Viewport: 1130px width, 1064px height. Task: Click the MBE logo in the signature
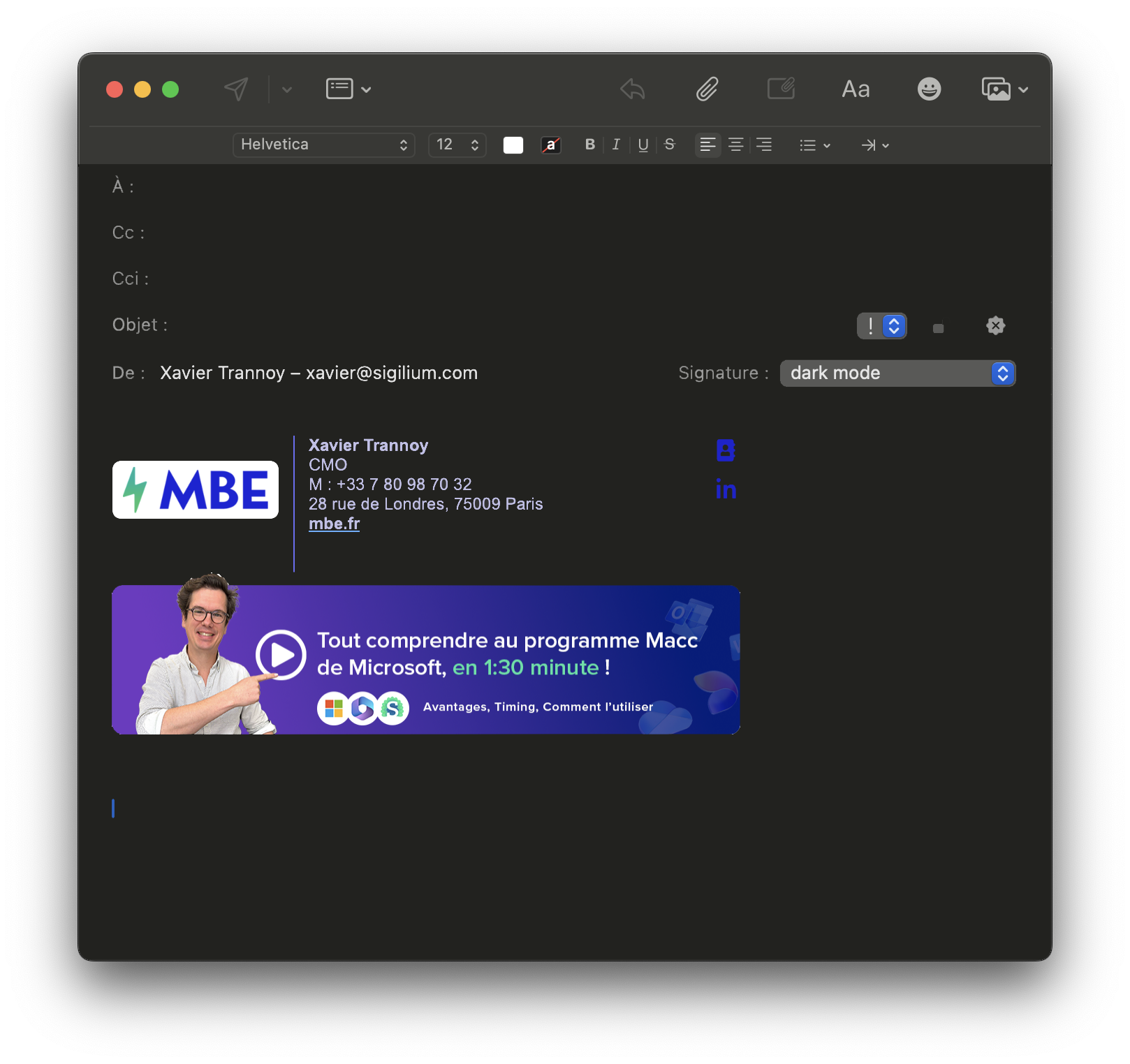click(196, 490)
